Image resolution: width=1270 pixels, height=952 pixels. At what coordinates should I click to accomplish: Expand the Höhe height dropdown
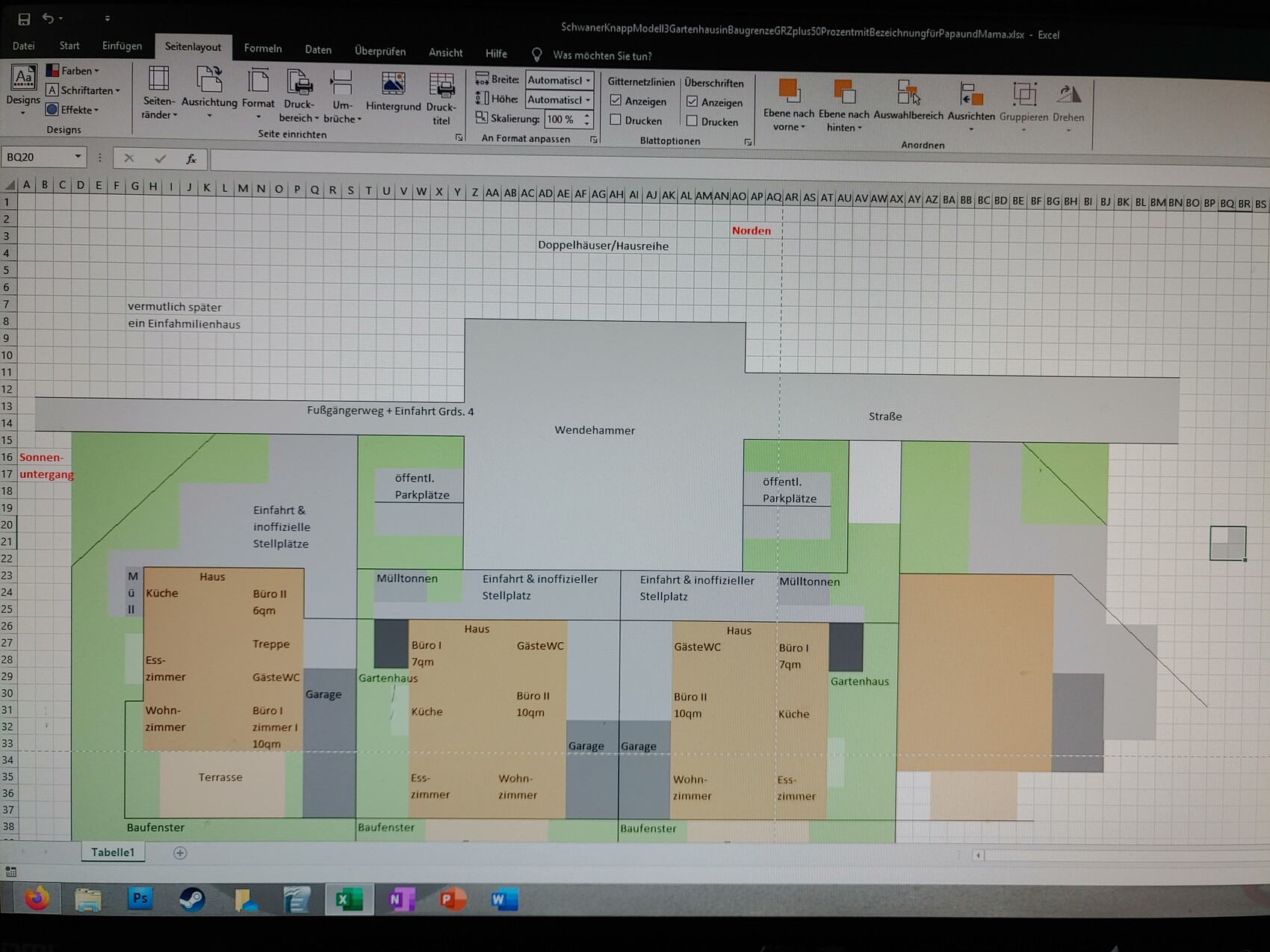588,99
